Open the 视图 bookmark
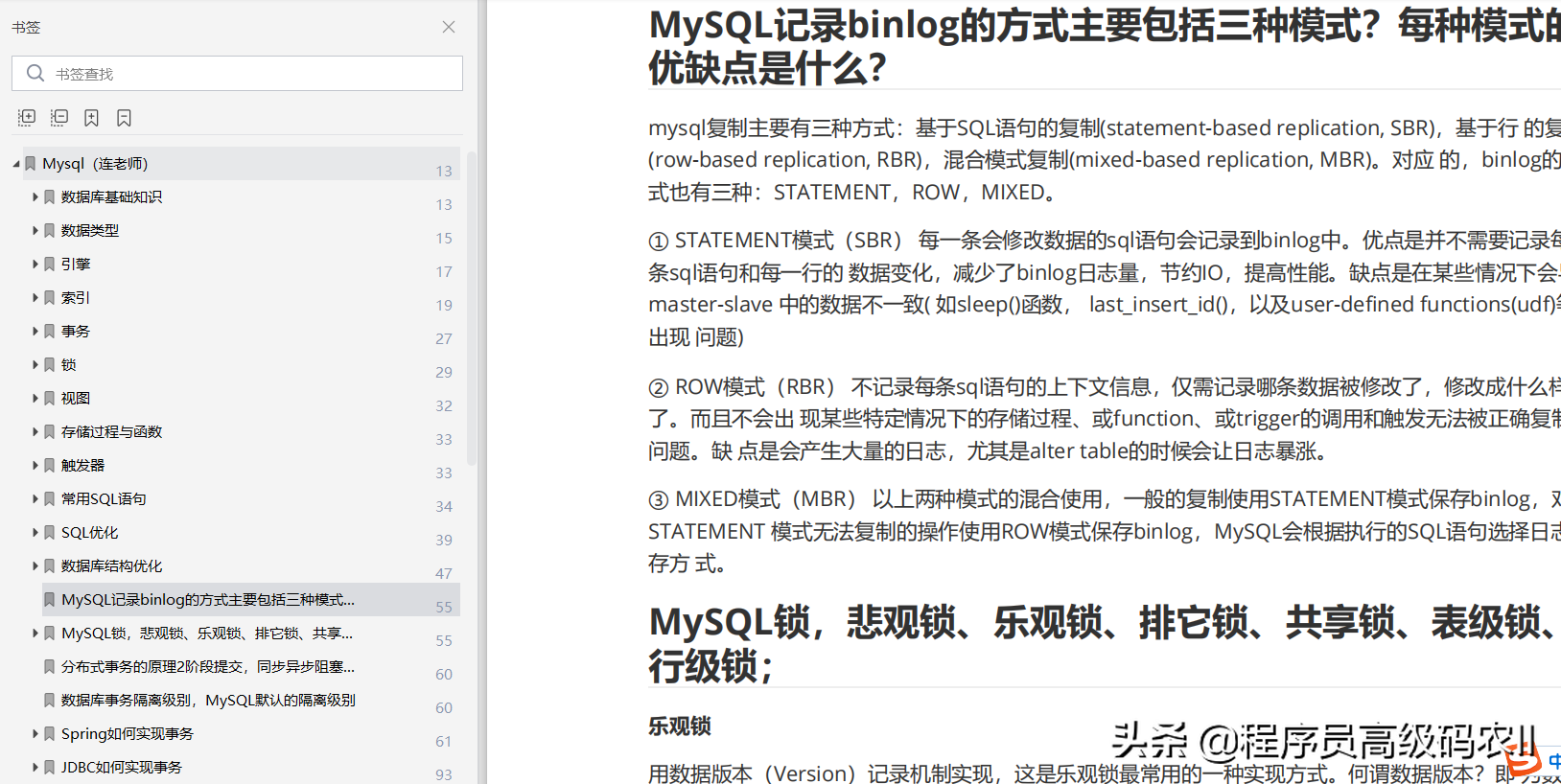This screenshot has height=784, width=1561. pyautogui.click(x=76, y=398)
